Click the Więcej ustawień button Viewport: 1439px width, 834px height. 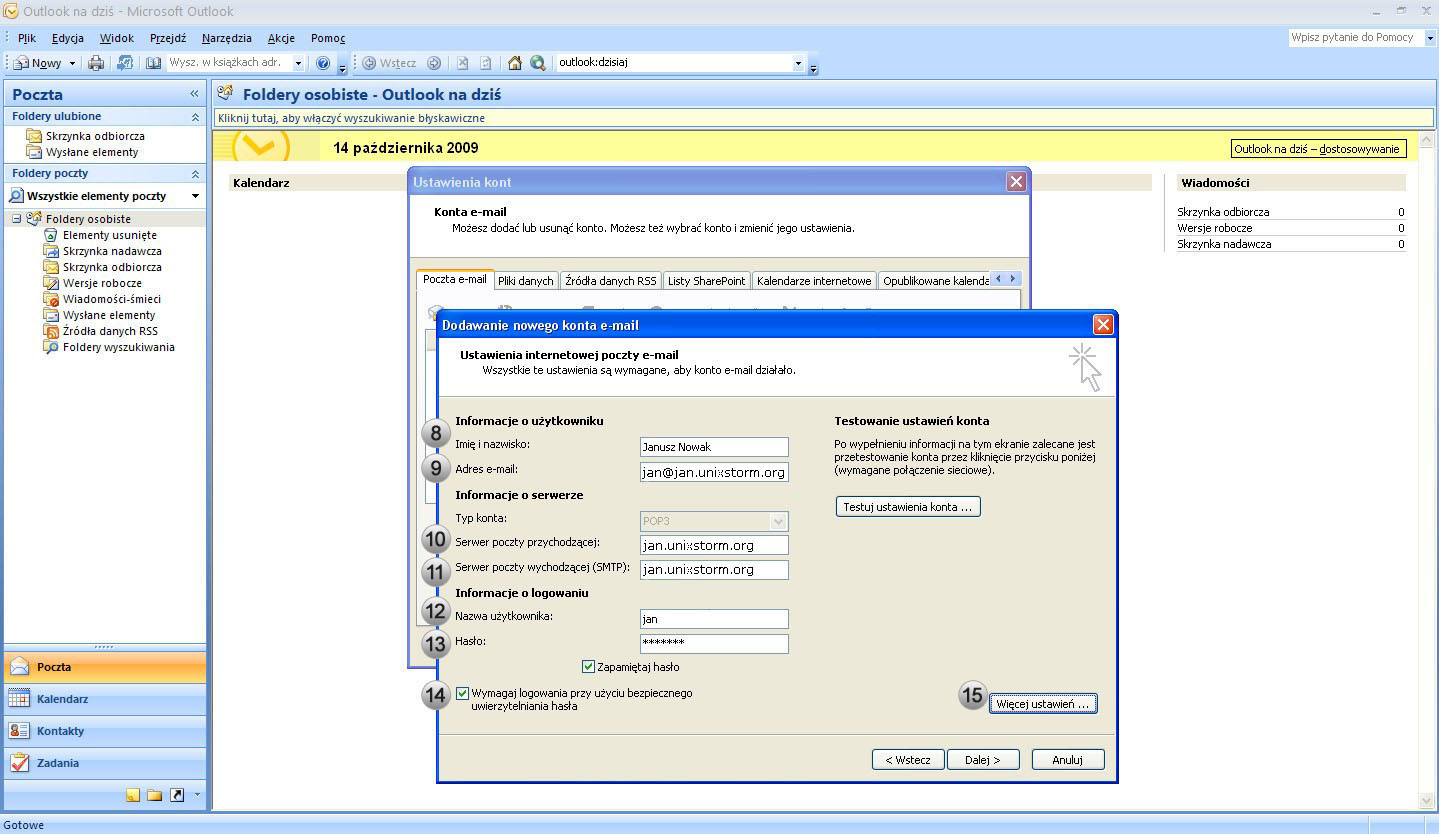(x=1043, y=704)
